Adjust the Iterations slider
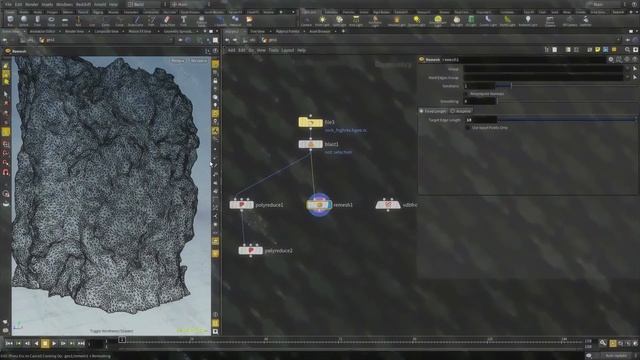Viewport: 640px width, 360px height. tap(567, 86)
